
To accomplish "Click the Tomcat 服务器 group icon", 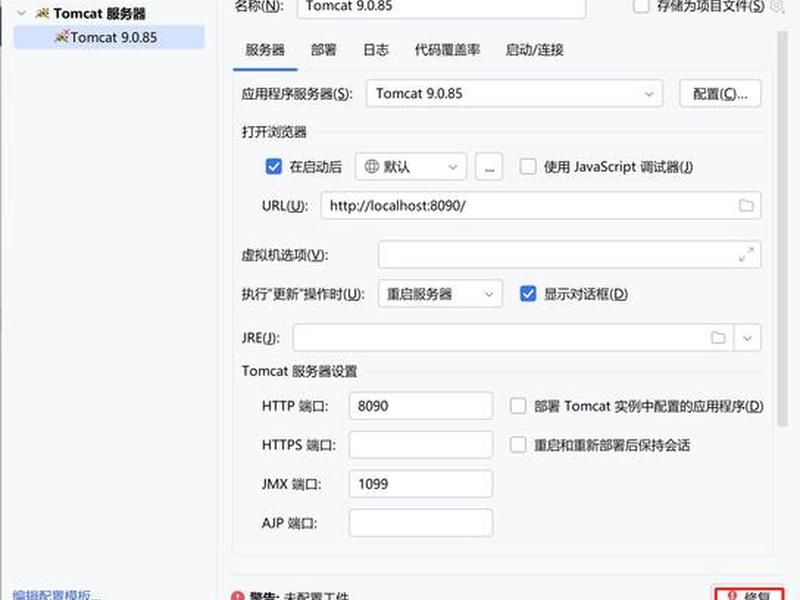I will click(x=42, y=14).
